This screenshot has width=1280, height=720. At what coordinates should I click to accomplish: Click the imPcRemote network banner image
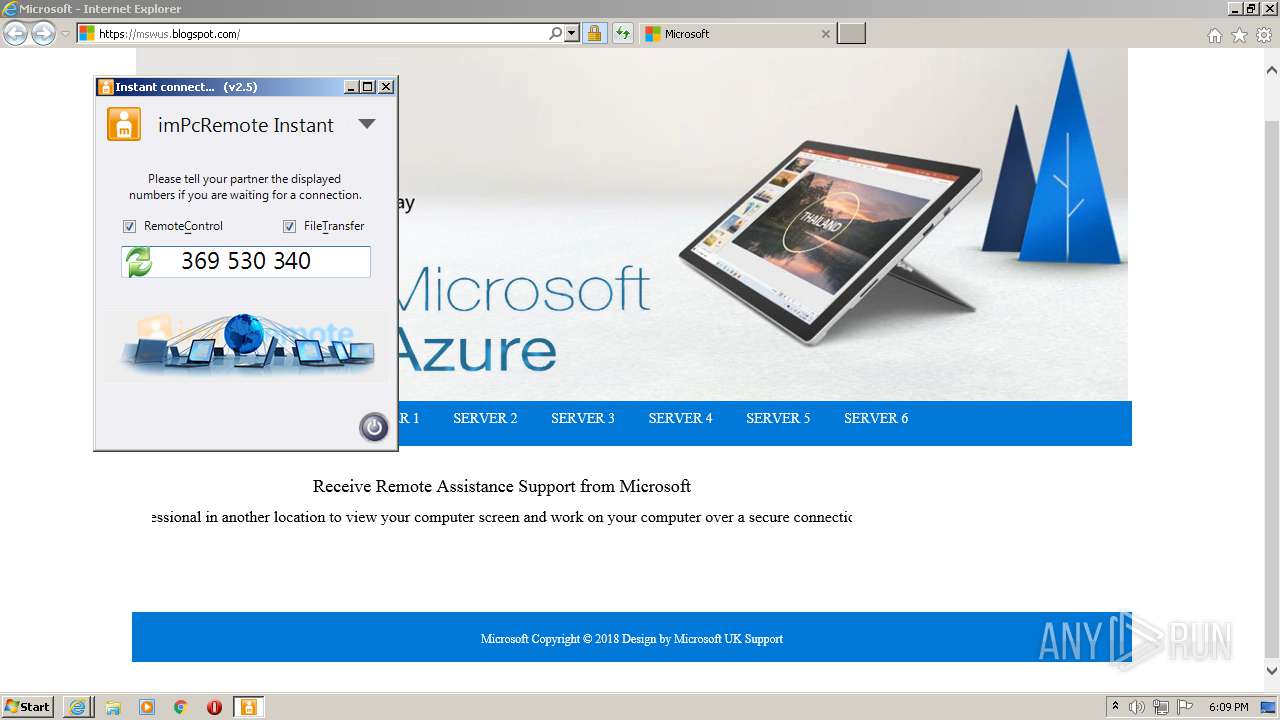tap(246, 345)
